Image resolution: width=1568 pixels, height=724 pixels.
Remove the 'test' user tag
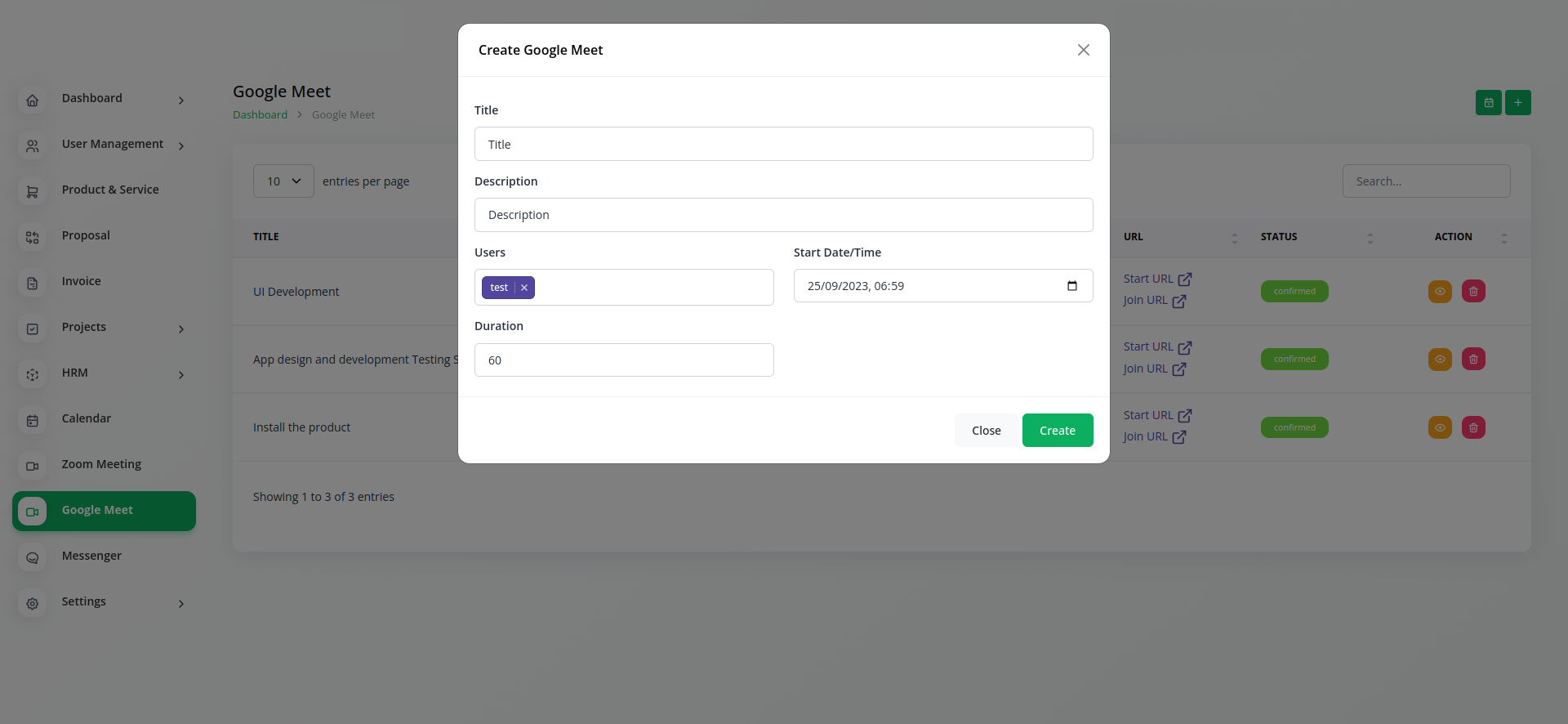point(524,288)
